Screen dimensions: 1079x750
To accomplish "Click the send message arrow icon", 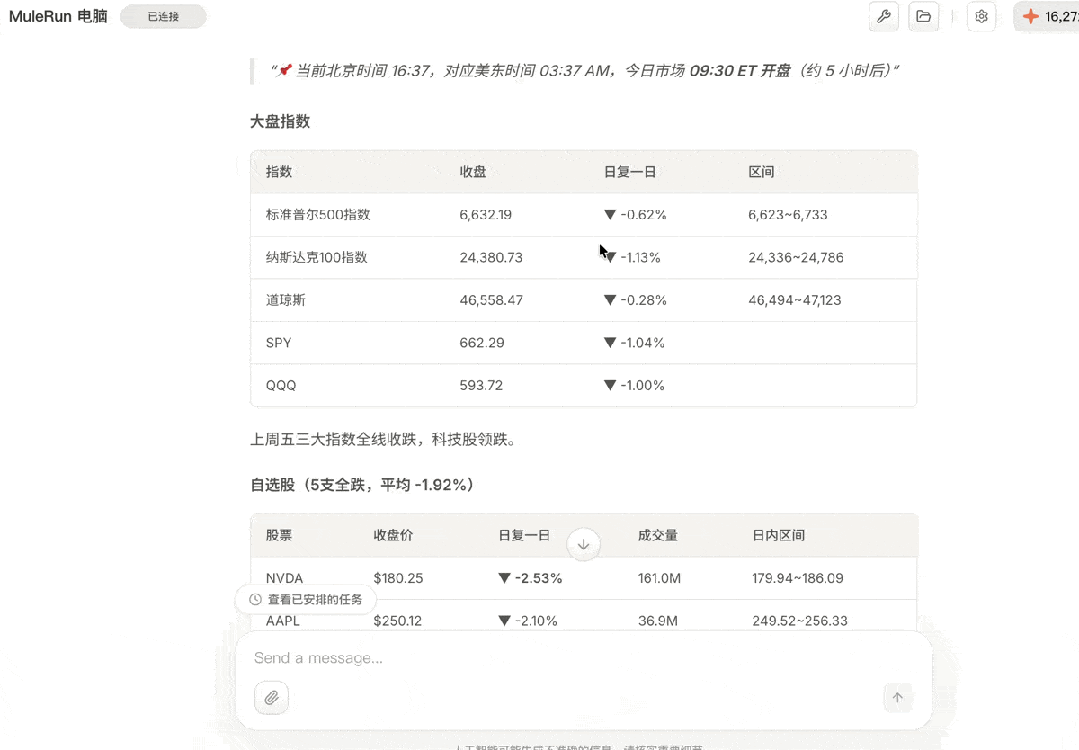I will point(897,697).
